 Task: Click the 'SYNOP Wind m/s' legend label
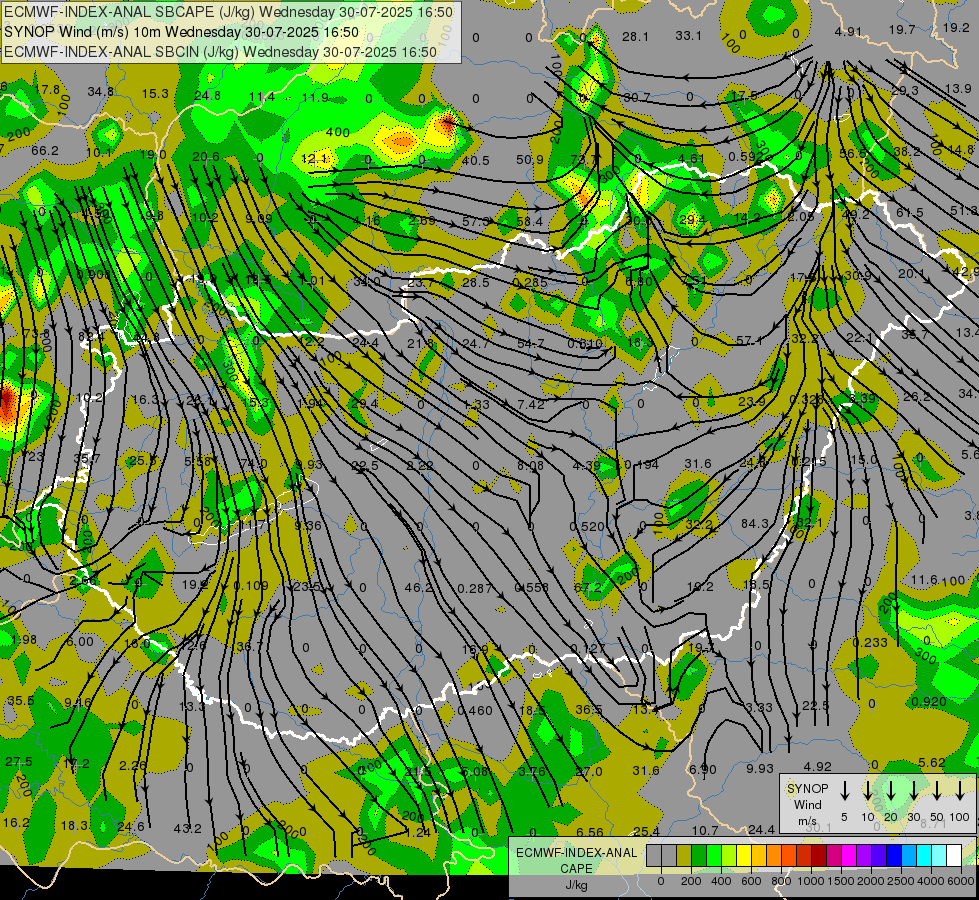point(807,804)
